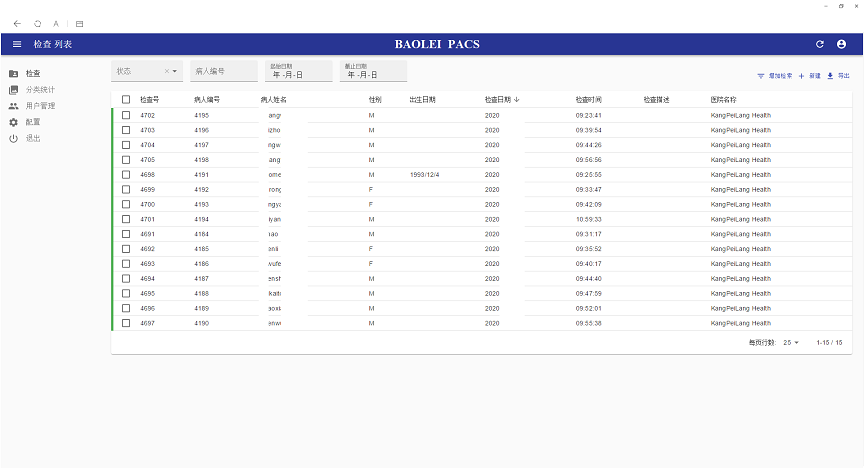Open the hamburger navigation menu
864x468 pixels.
(16, 44)
